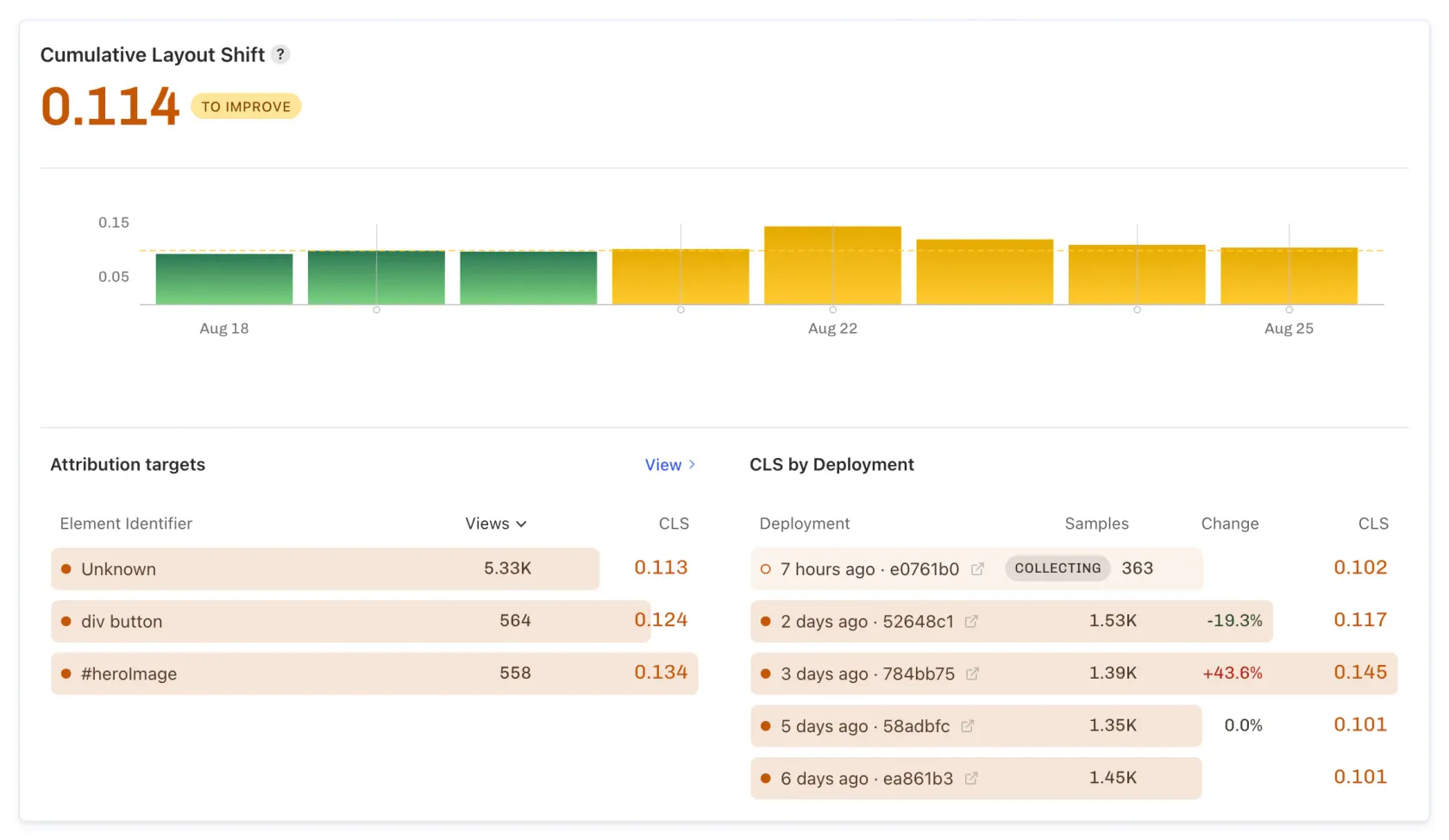Select the div button element row
This screenshot has height=840, width=1449.
(x=374, y=622)
